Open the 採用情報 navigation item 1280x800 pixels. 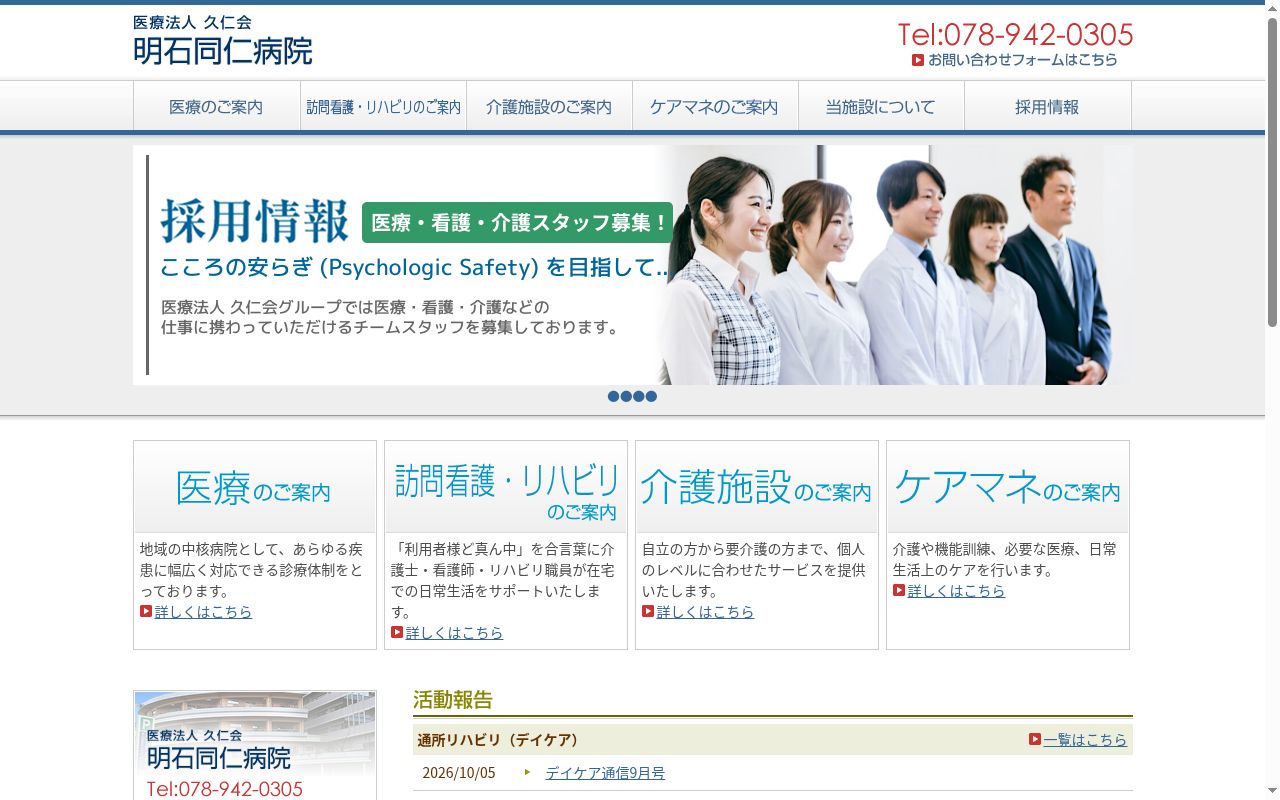coord(1047,106)
